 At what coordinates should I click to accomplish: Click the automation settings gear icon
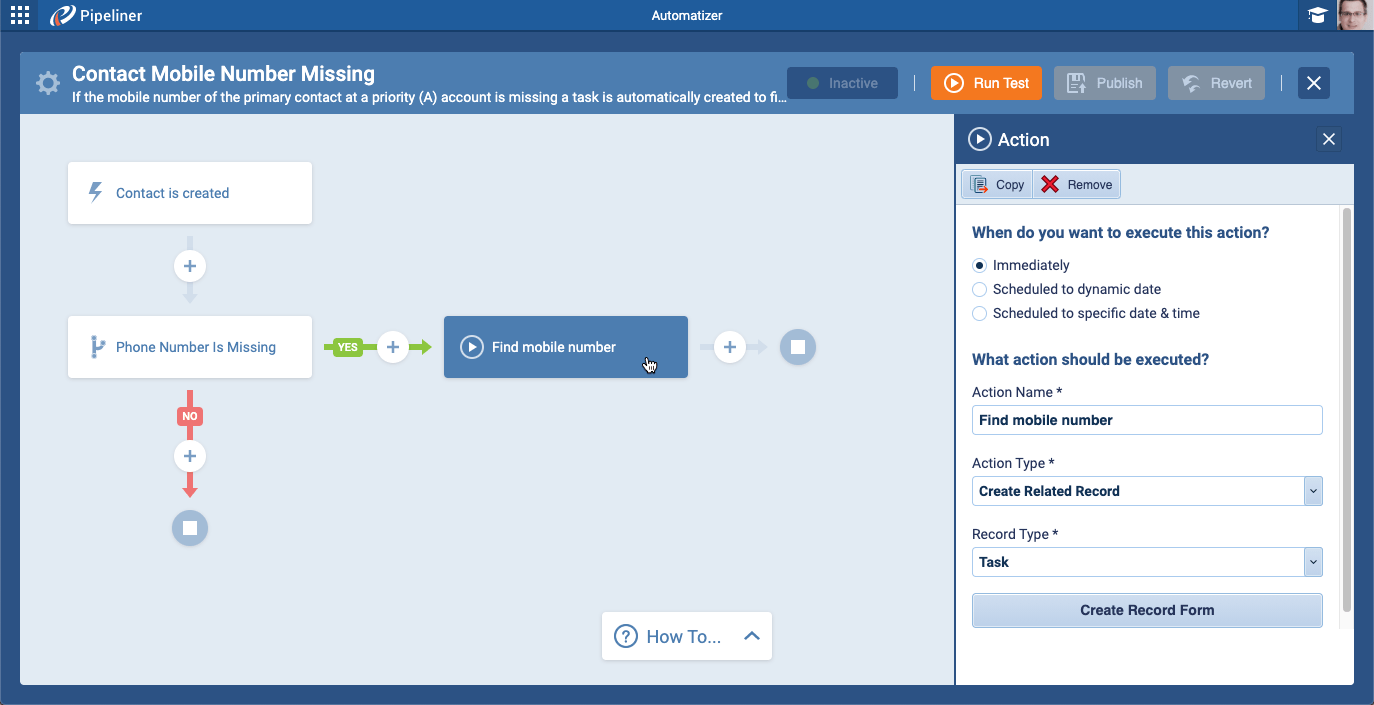(47, 83)
